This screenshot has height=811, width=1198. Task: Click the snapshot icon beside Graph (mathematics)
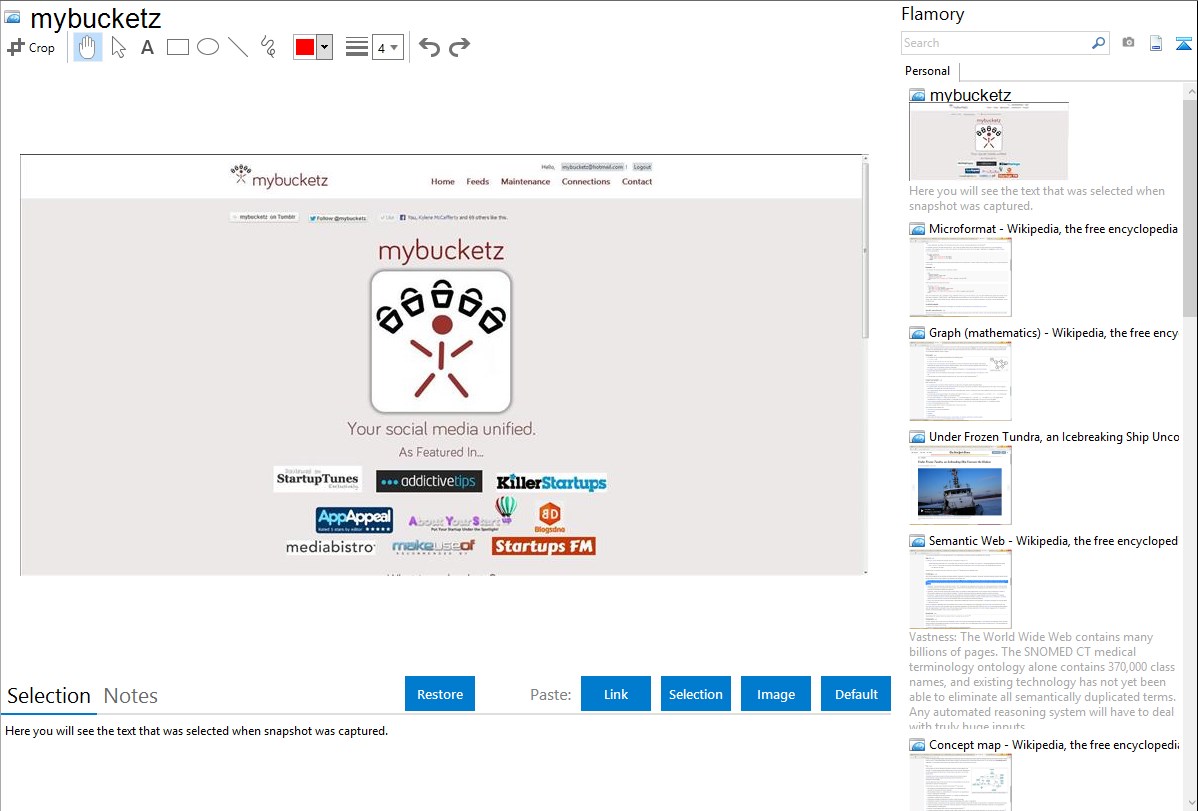pyautogui.click(x=918, y=333)
